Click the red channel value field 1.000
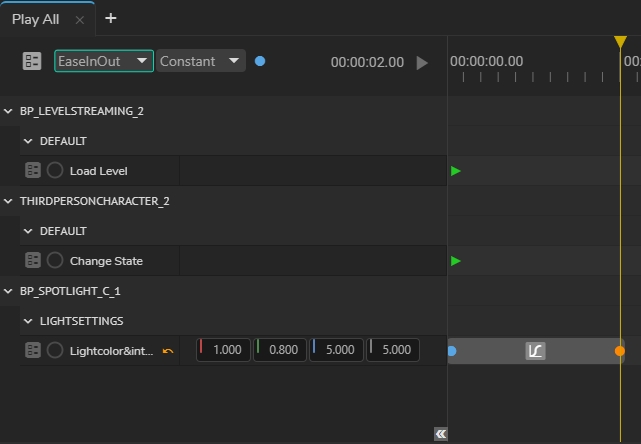The image size is (641, 444). pyautogui.click(x=224, y=350)
